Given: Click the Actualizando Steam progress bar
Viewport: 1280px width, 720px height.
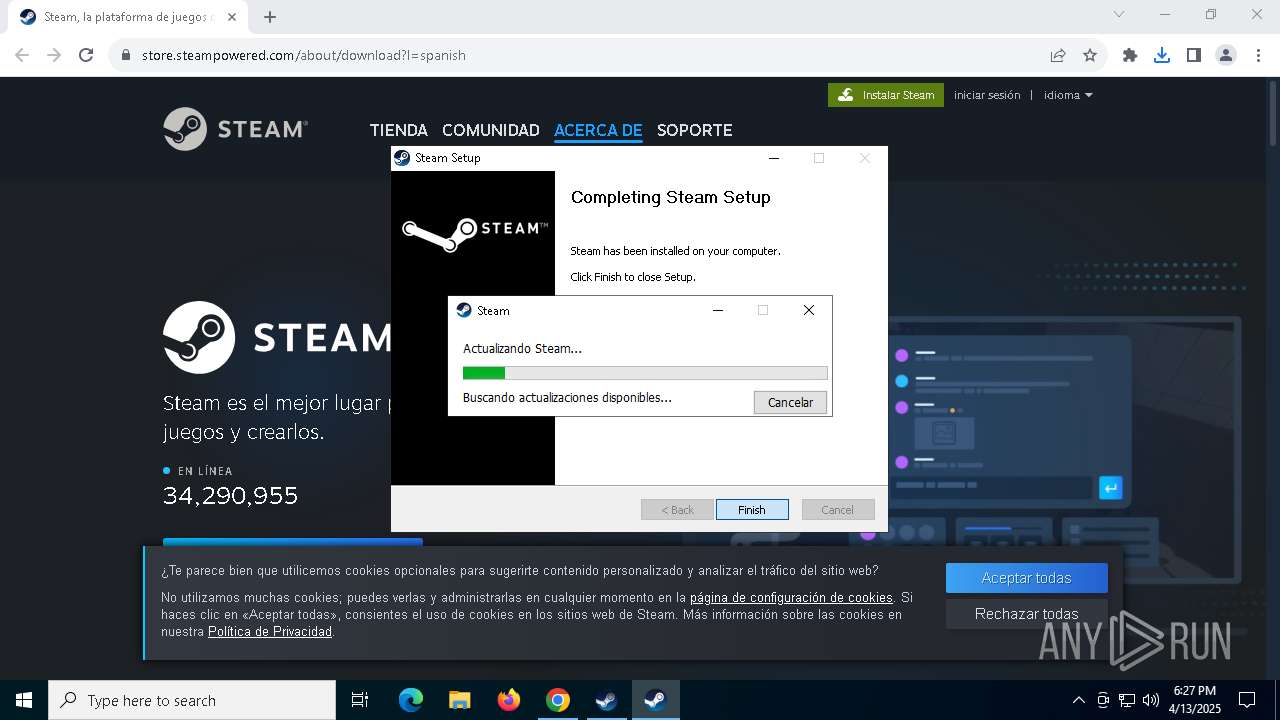Looking at the screenshot, I should [645, 373].
